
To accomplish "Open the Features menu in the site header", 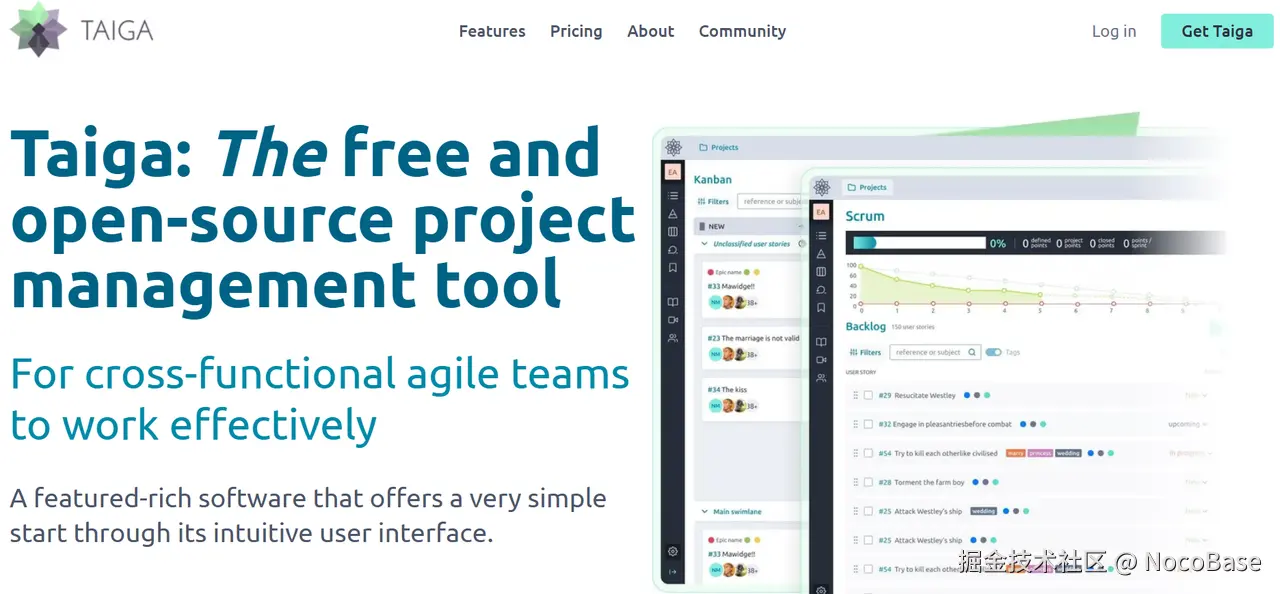I will pyautogui.click(x=492, y=31).
